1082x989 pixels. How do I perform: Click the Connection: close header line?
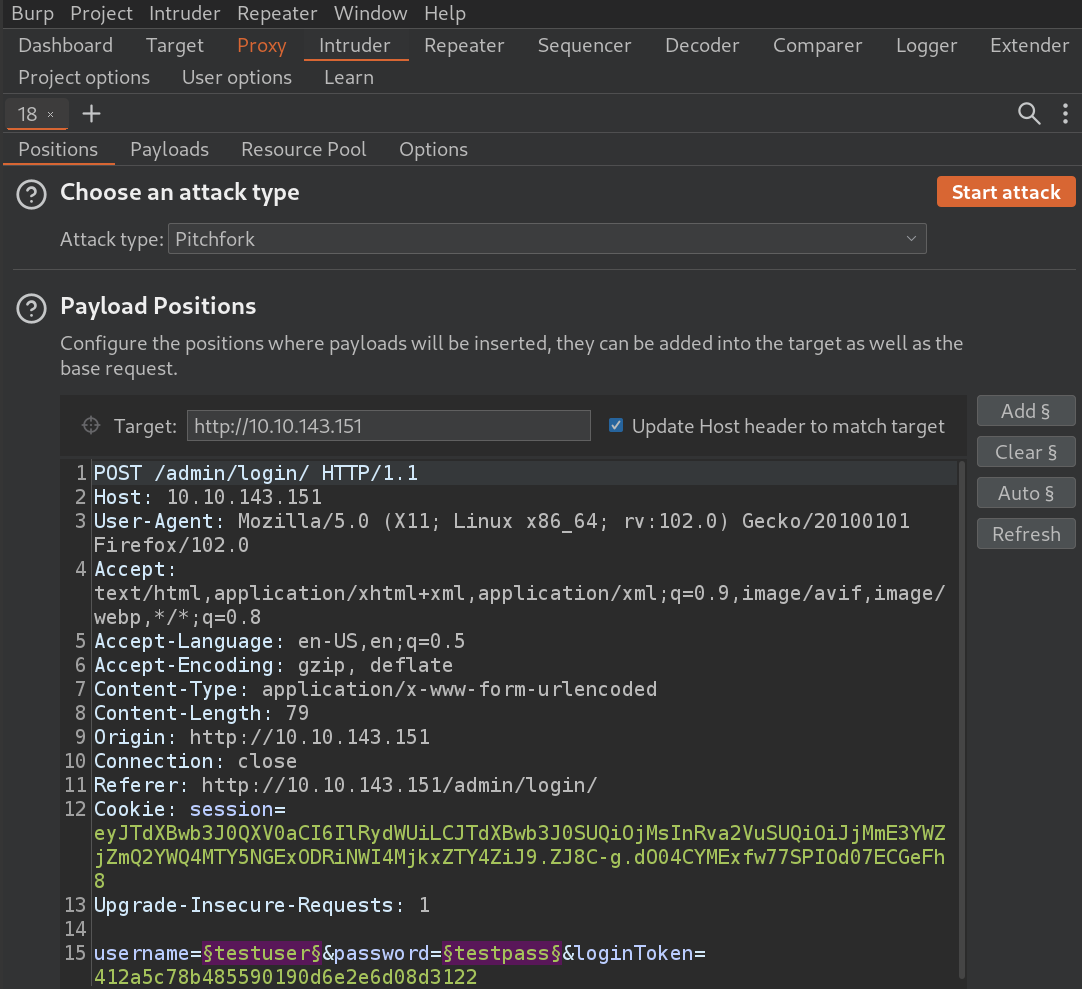click(x=195, y=761)
